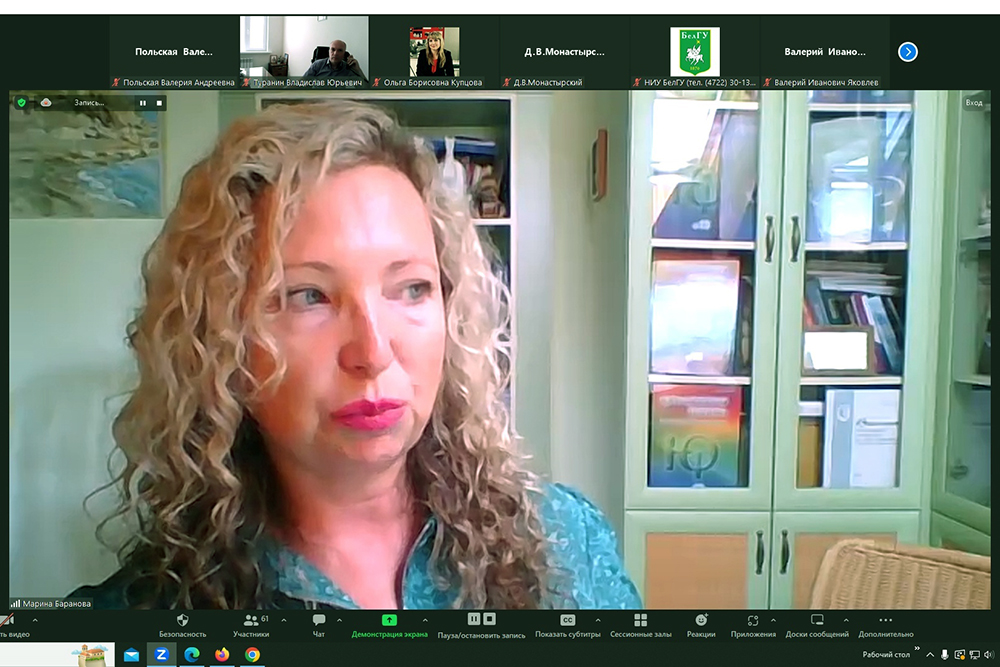Image resolution: width=1000 pixels, height=667 pixels.
Task: Pause the recording in the top-left indicator
Action: pyautogui.click(x=143, y=102)
